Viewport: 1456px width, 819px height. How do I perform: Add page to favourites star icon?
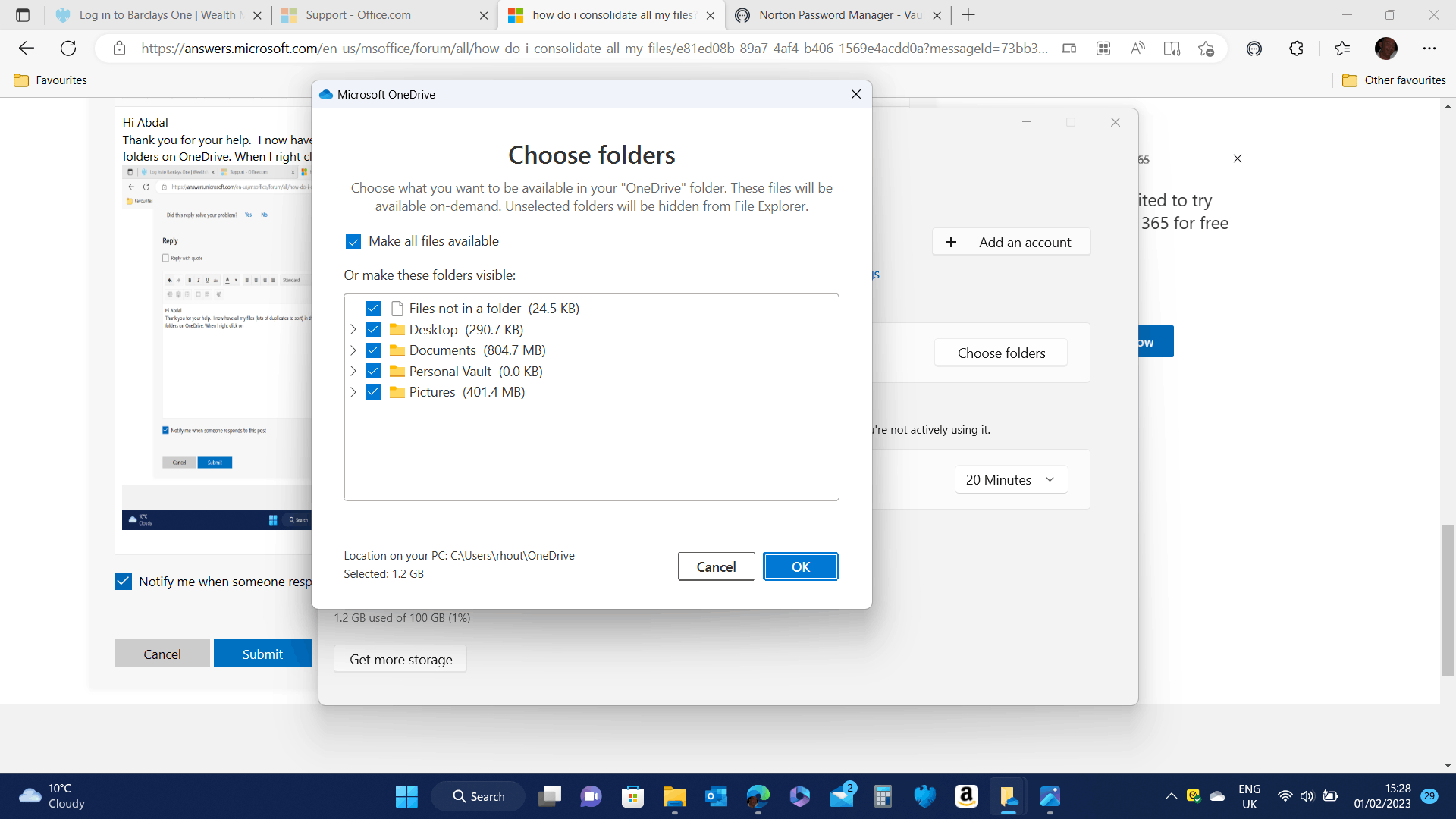click(x=1206, y=49)
